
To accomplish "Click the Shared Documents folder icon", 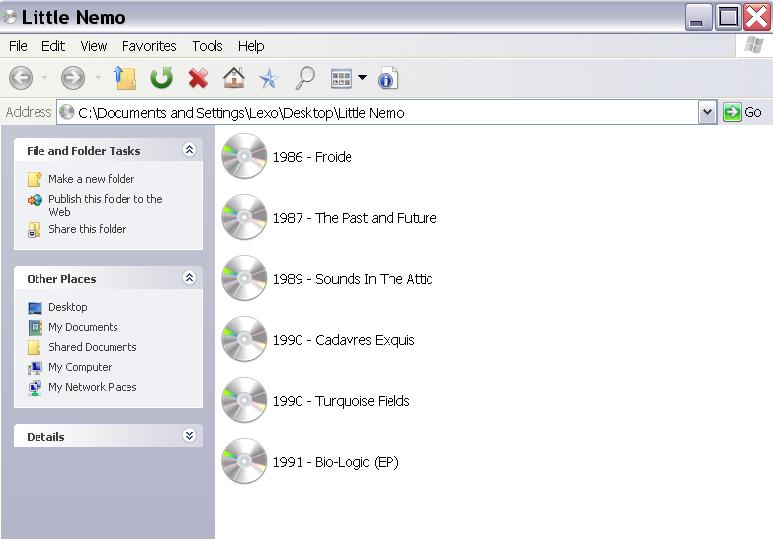I will (x=34, y=347).
